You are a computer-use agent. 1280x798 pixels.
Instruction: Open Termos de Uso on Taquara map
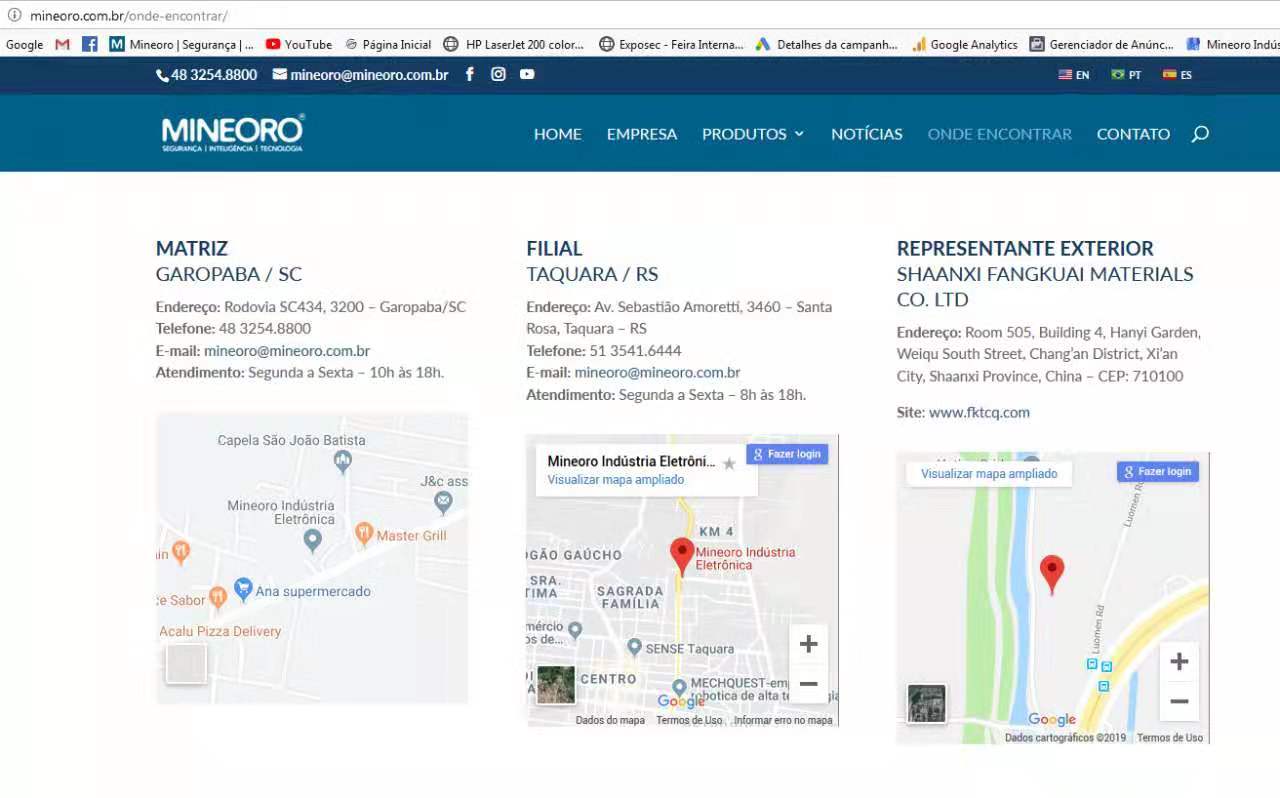[x=689, y=720]
